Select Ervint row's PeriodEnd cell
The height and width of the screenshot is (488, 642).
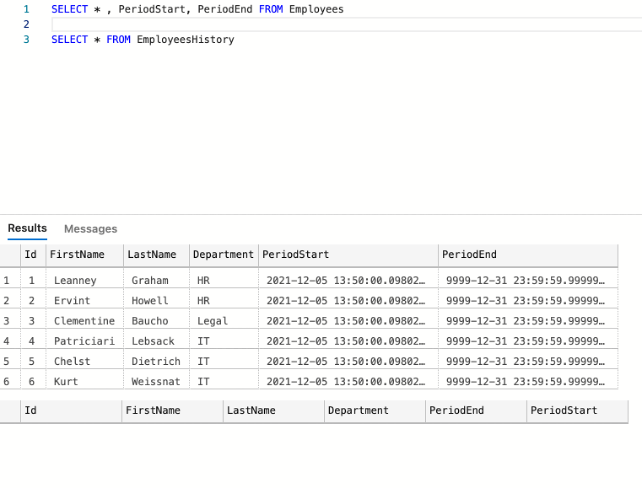tap(528, 300)
